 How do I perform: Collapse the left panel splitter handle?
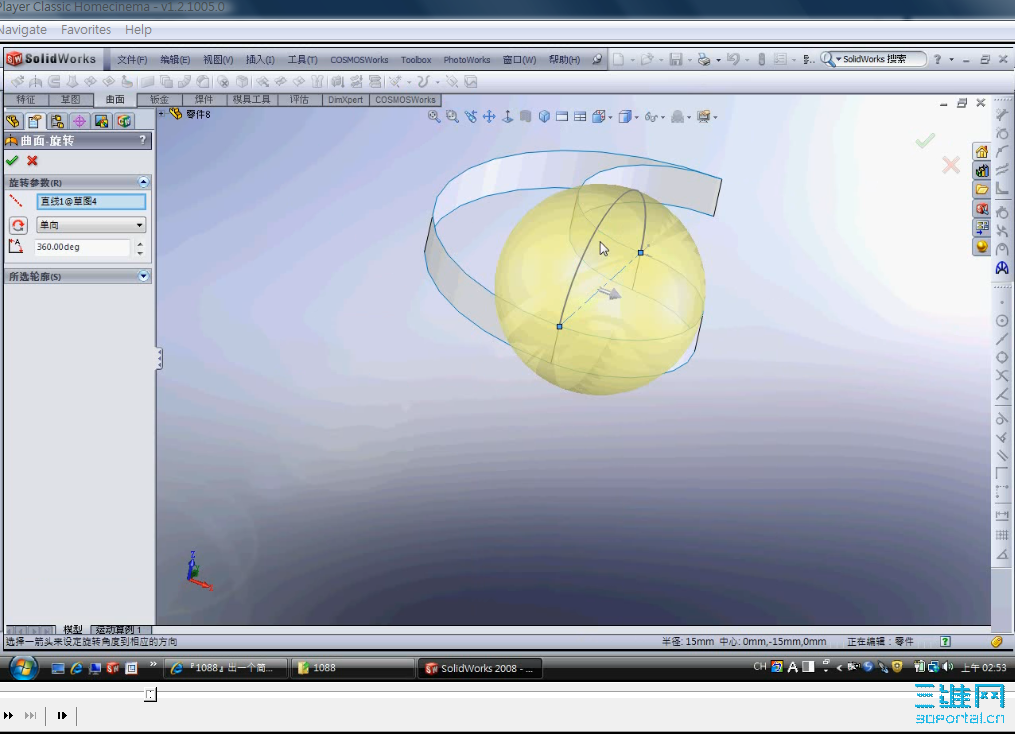pos(159,359)
